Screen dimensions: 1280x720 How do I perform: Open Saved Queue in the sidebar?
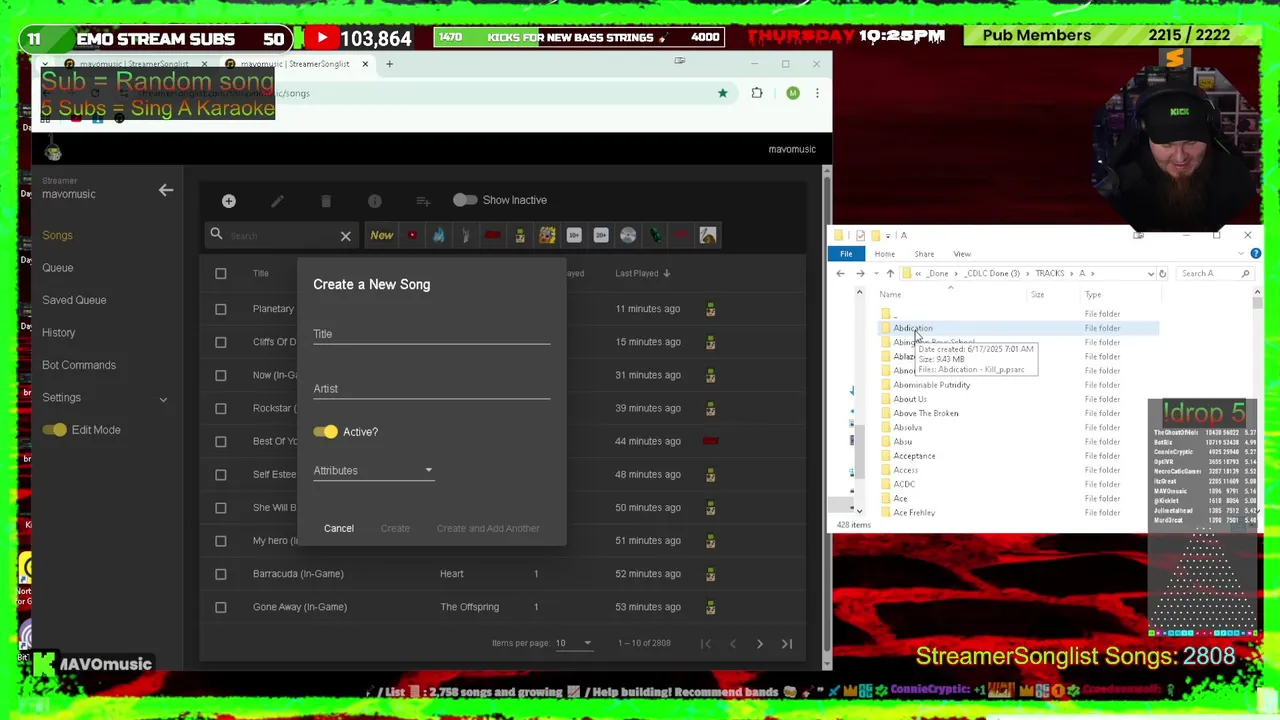point(74,300)
